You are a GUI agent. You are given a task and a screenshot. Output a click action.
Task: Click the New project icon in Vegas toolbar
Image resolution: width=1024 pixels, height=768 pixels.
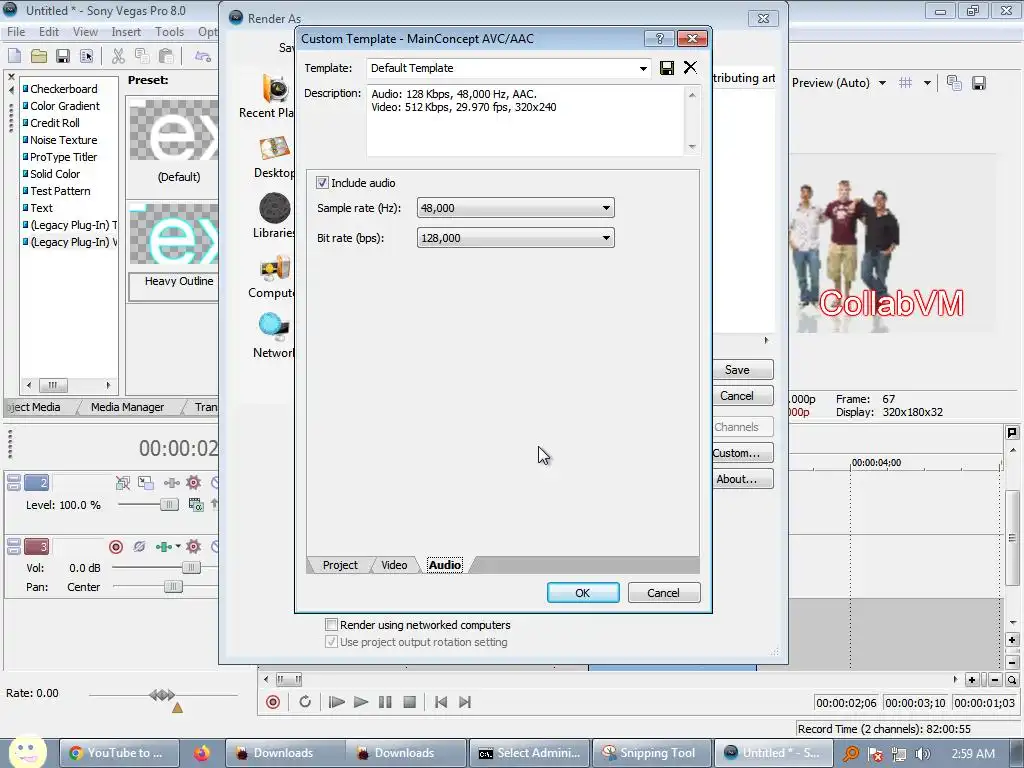[x=14, y=56]
